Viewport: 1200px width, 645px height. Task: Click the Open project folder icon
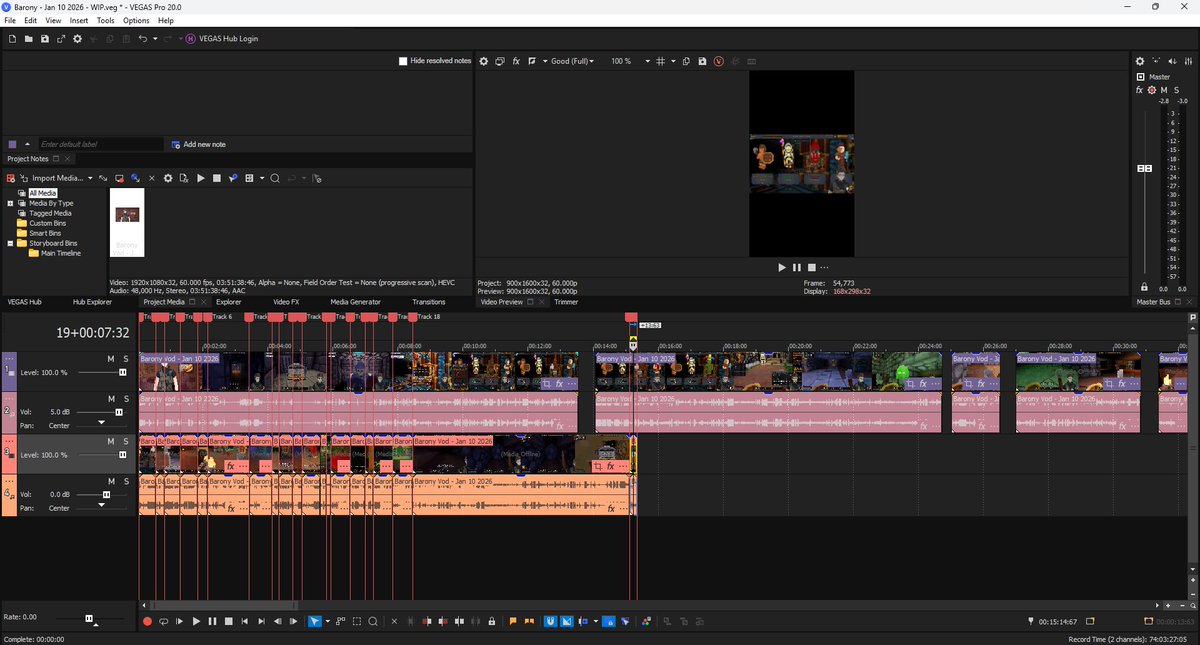click(29, 38)
